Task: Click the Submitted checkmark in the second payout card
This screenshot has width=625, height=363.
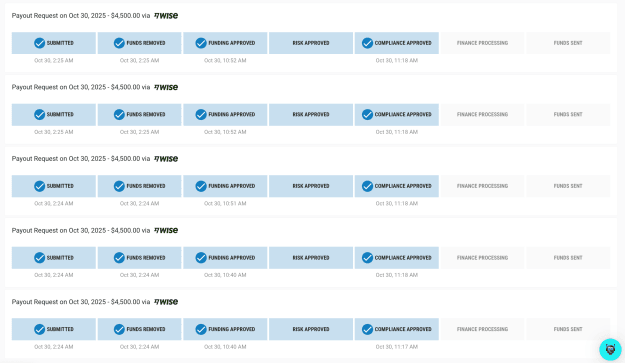Action: point(39,115)
